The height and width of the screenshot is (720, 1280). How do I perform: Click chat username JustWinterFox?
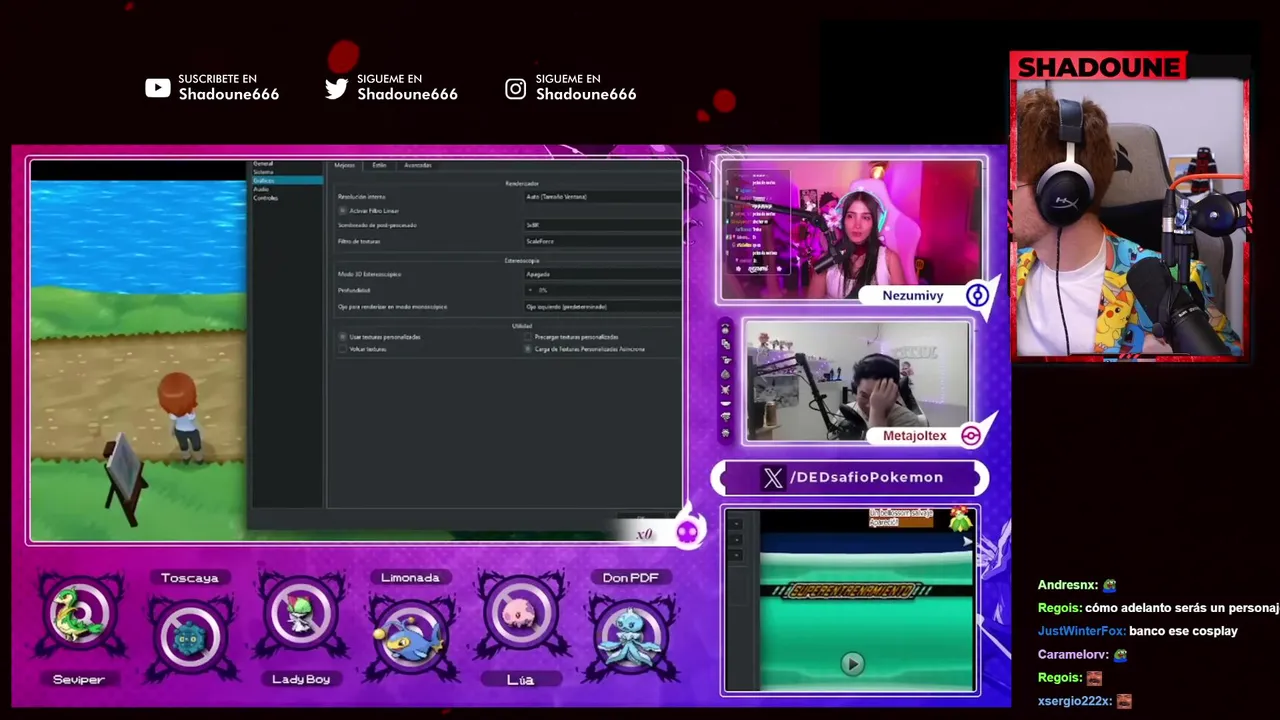point(1081,631)
